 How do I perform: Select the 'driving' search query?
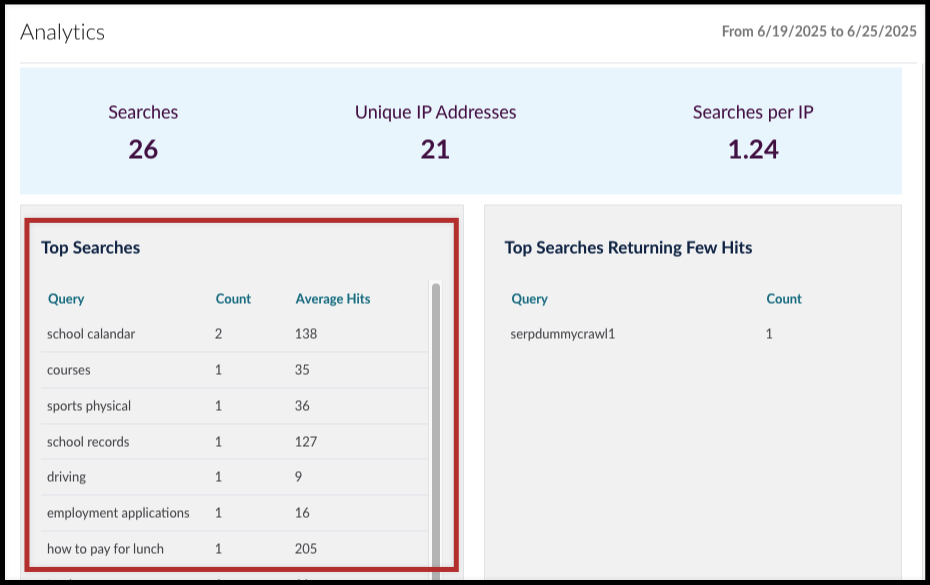(66, 477)
